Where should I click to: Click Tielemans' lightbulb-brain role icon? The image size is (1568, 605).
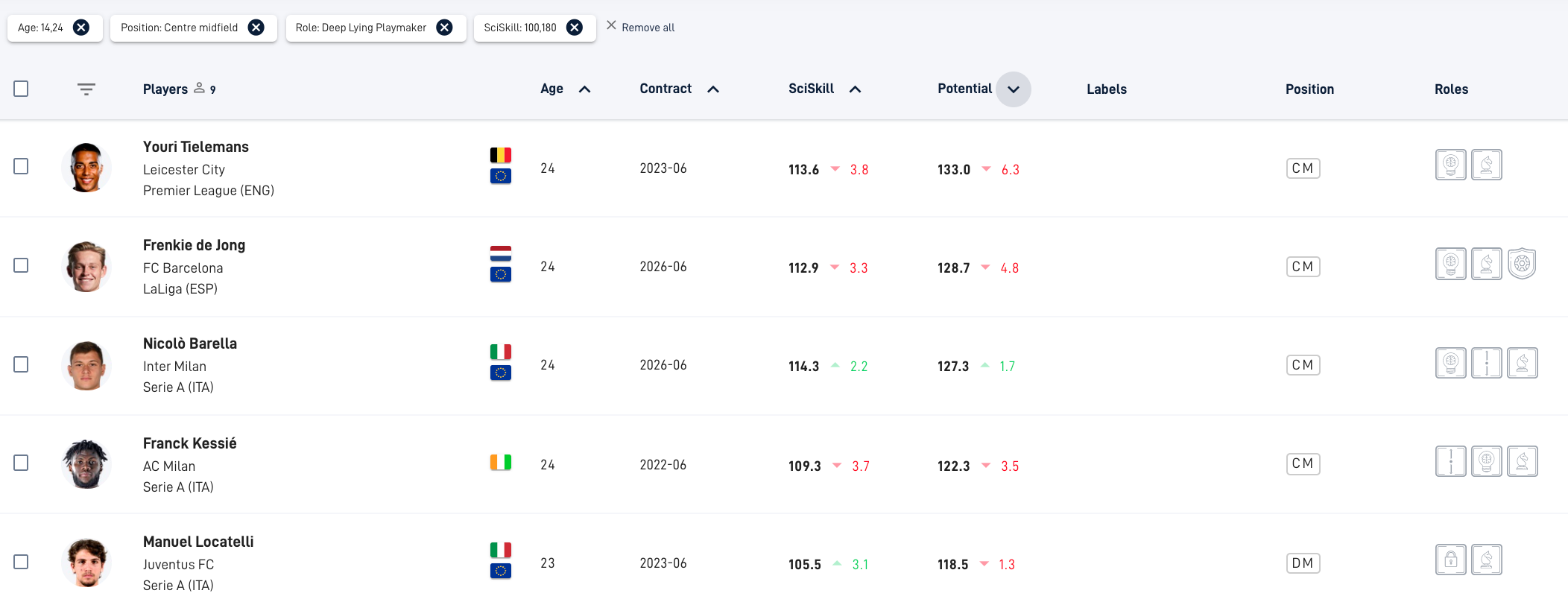click(1451, 165)
